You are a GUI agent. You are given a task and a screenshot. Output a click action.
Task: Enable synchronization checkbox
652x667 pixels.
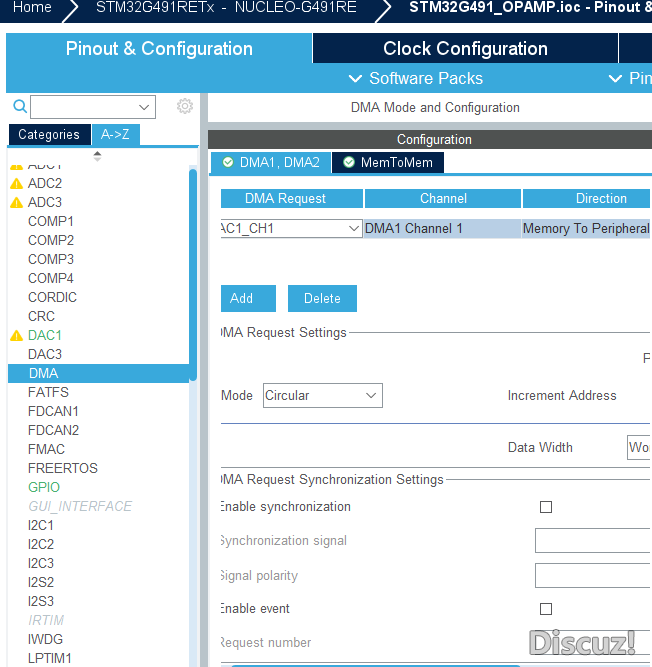click(546, 507)
